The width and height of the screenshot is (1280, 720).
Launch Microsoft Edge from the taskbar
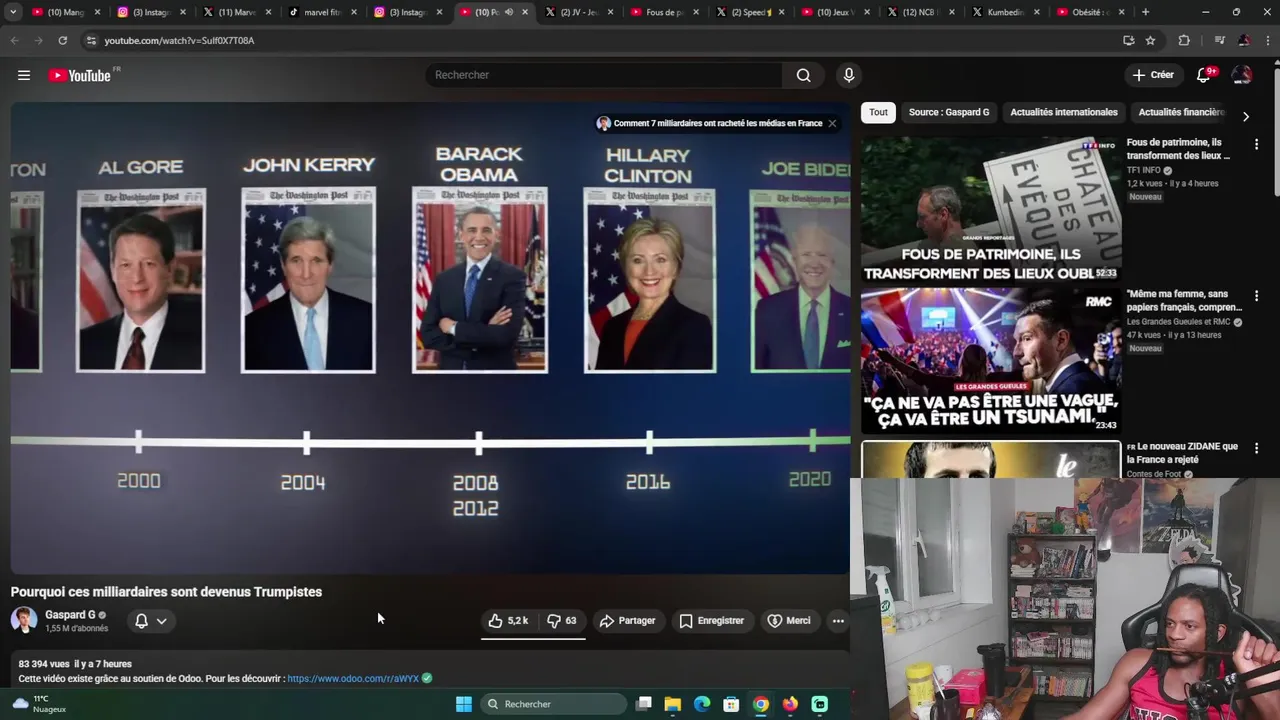[x=702, y=704]
